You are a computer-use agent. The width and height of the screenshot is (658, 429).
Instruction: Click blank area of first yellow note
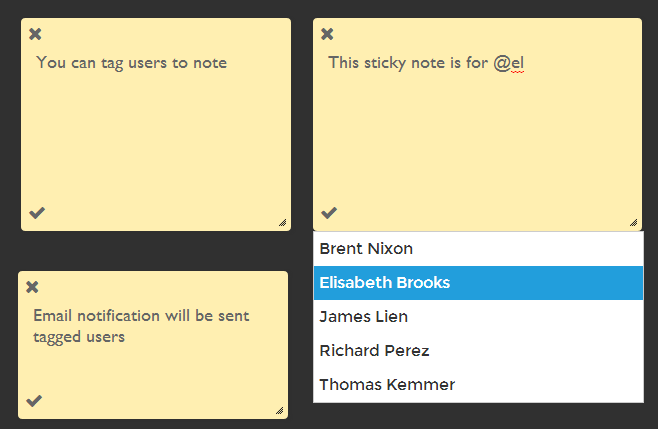tap(155, 139)
